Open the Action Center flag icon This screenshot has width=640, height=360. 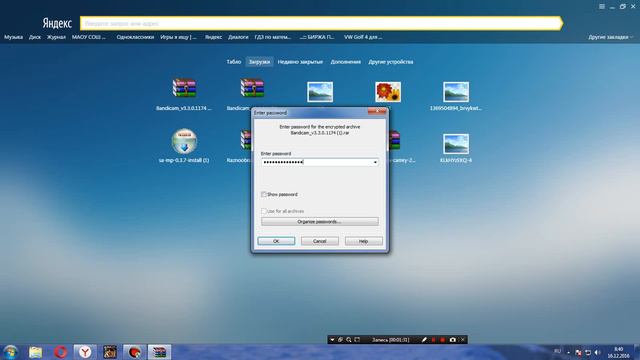[x=578, y=352]
